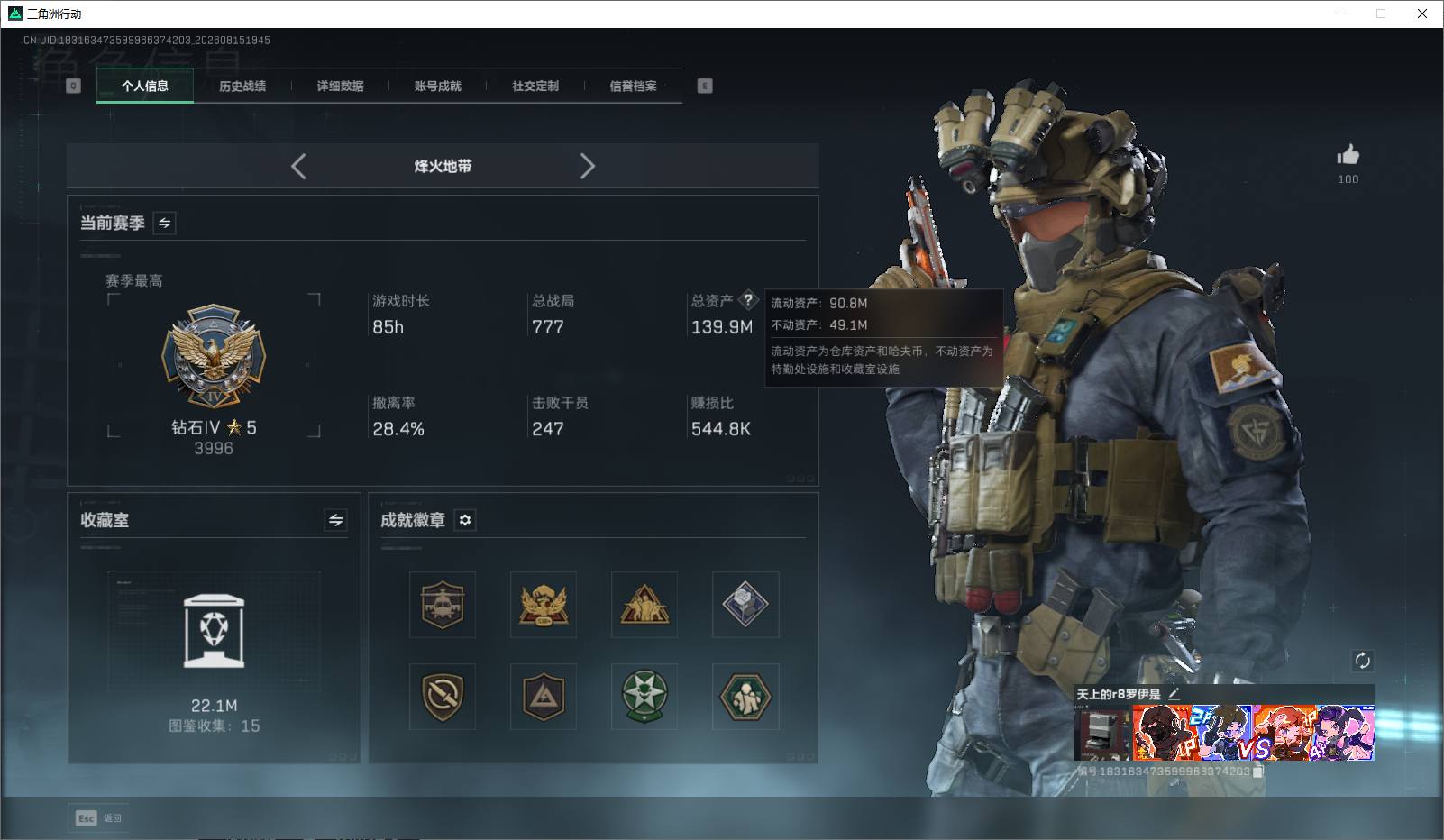The height and width of the screenshot is (840, 1444).
Task: Swap the current season view
Action: [x=165, y=223]
